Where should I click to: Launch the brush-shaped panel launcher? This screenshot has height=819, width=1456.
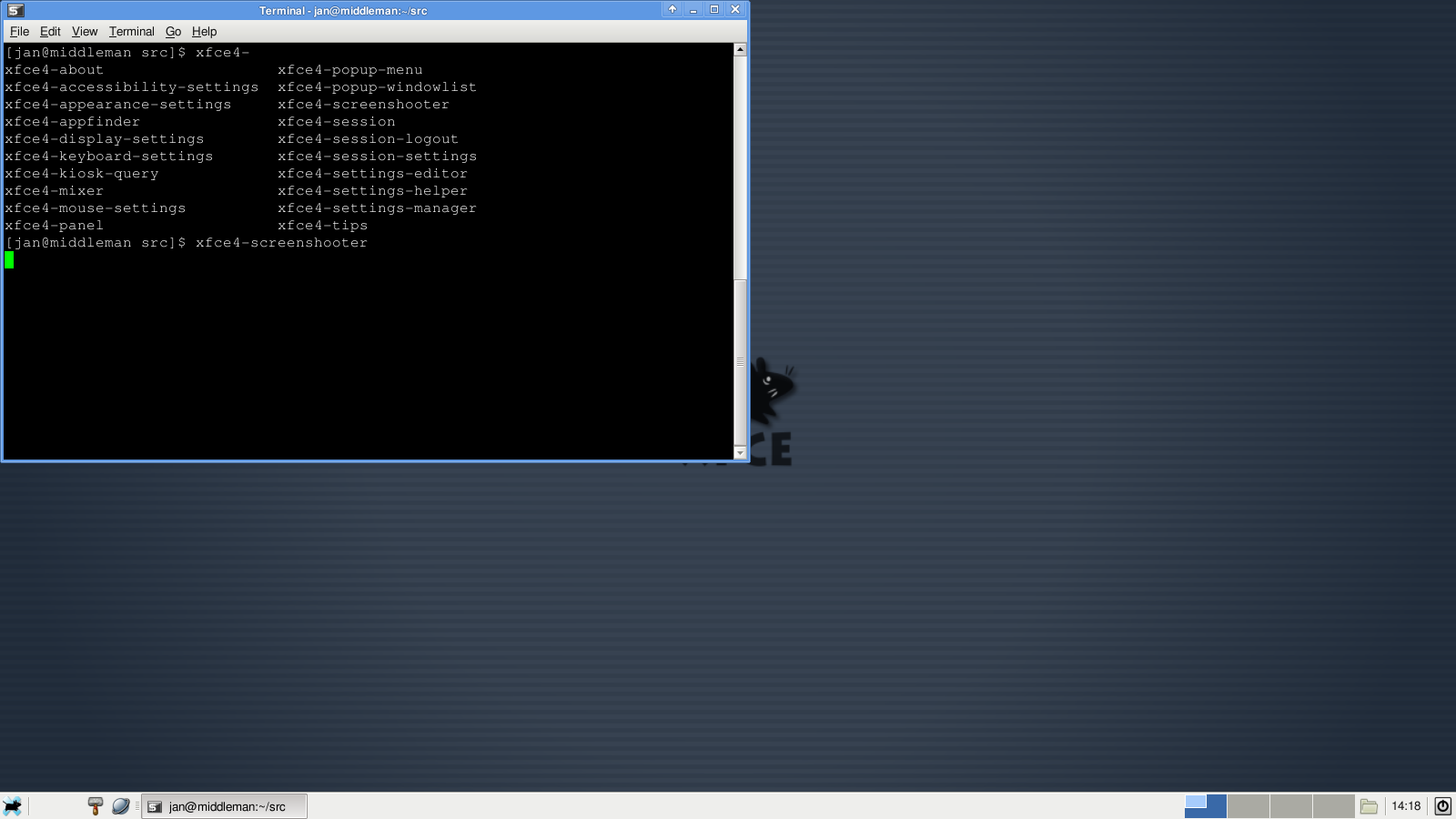click(95, 806)
